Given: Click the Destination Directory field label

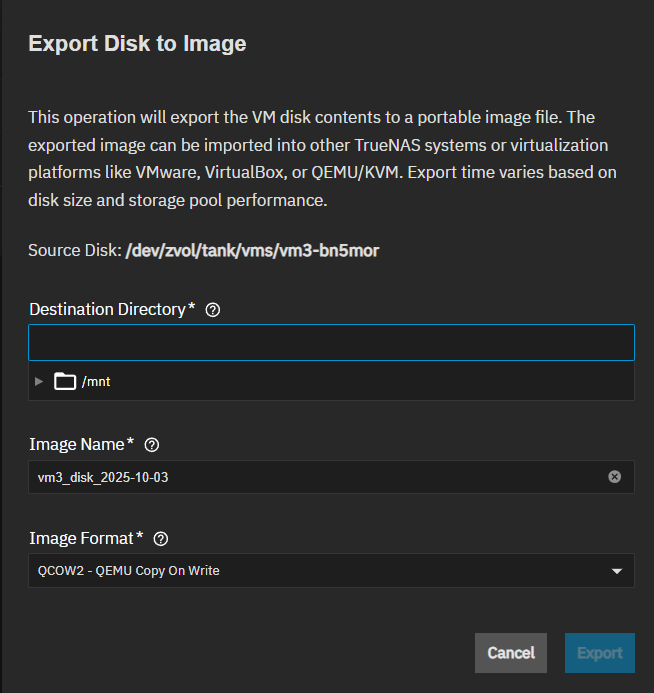Looking at the screenshot, I should [x=108, y=310].
